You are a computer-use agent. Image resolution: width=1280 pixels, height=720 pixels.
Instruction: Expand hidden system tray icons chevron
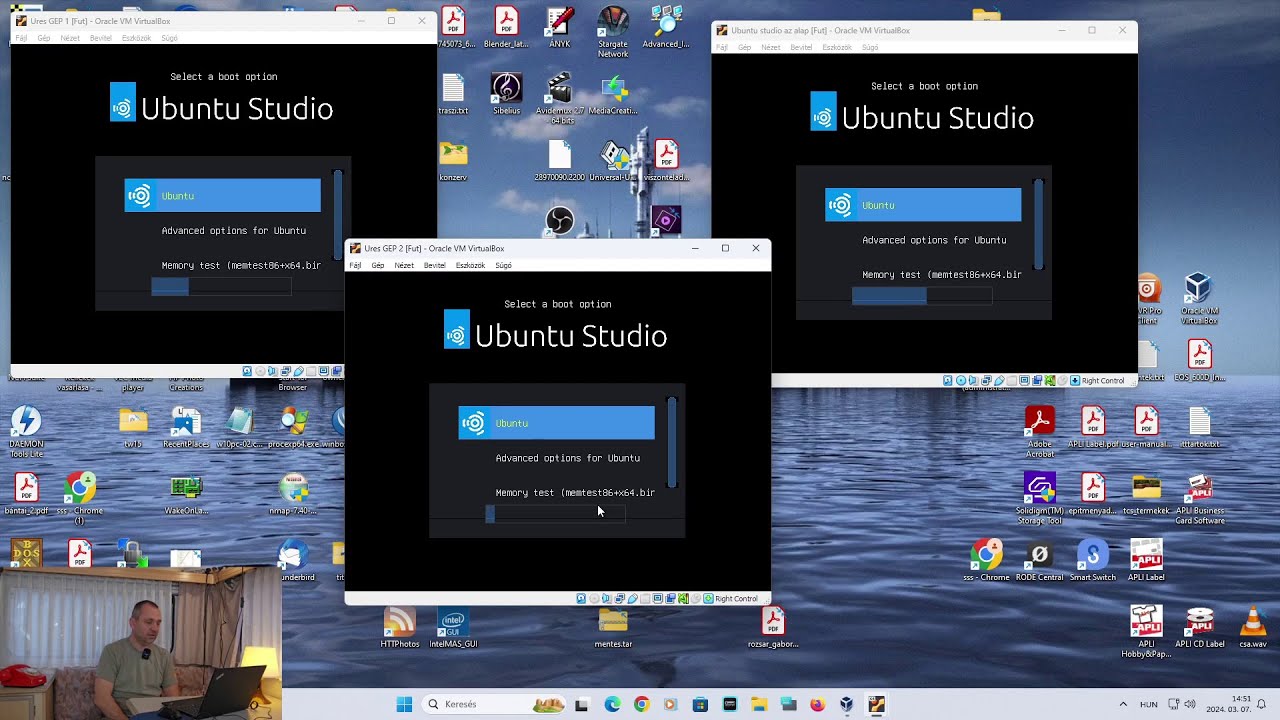coord(1123,704)
